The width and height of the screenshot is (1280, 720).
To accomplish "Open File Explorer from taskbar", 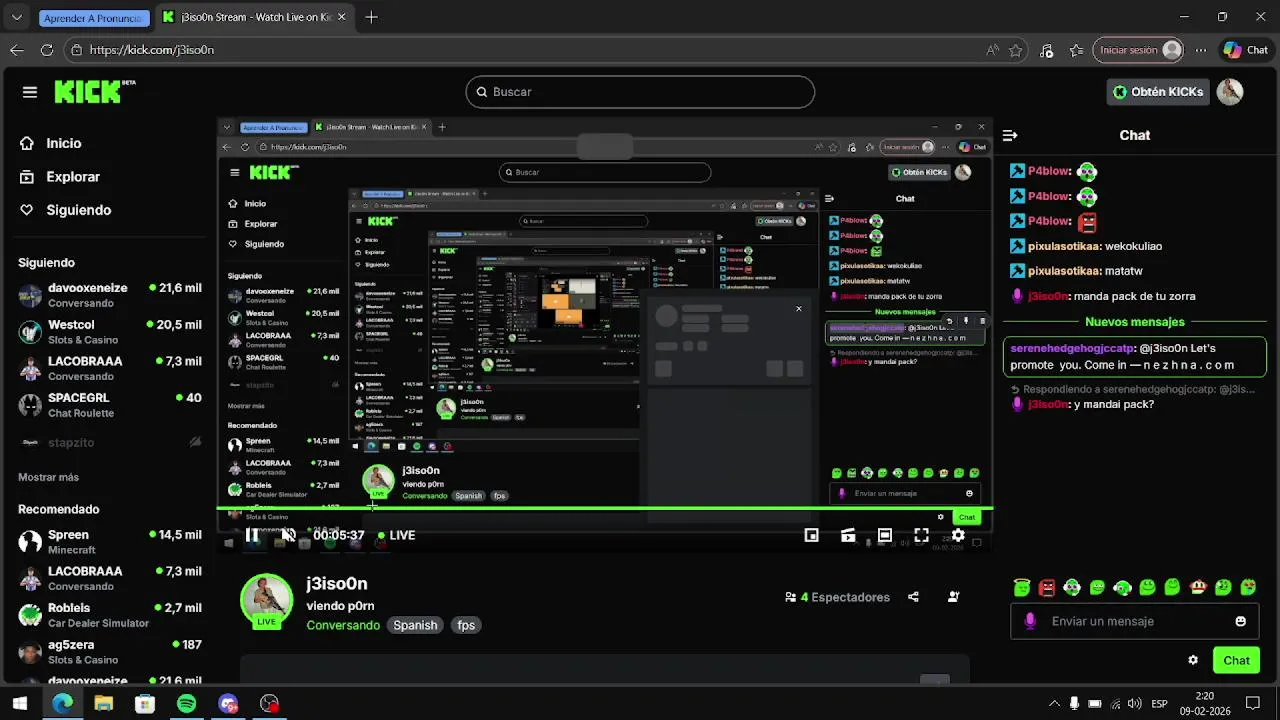I will pos(104,704).
